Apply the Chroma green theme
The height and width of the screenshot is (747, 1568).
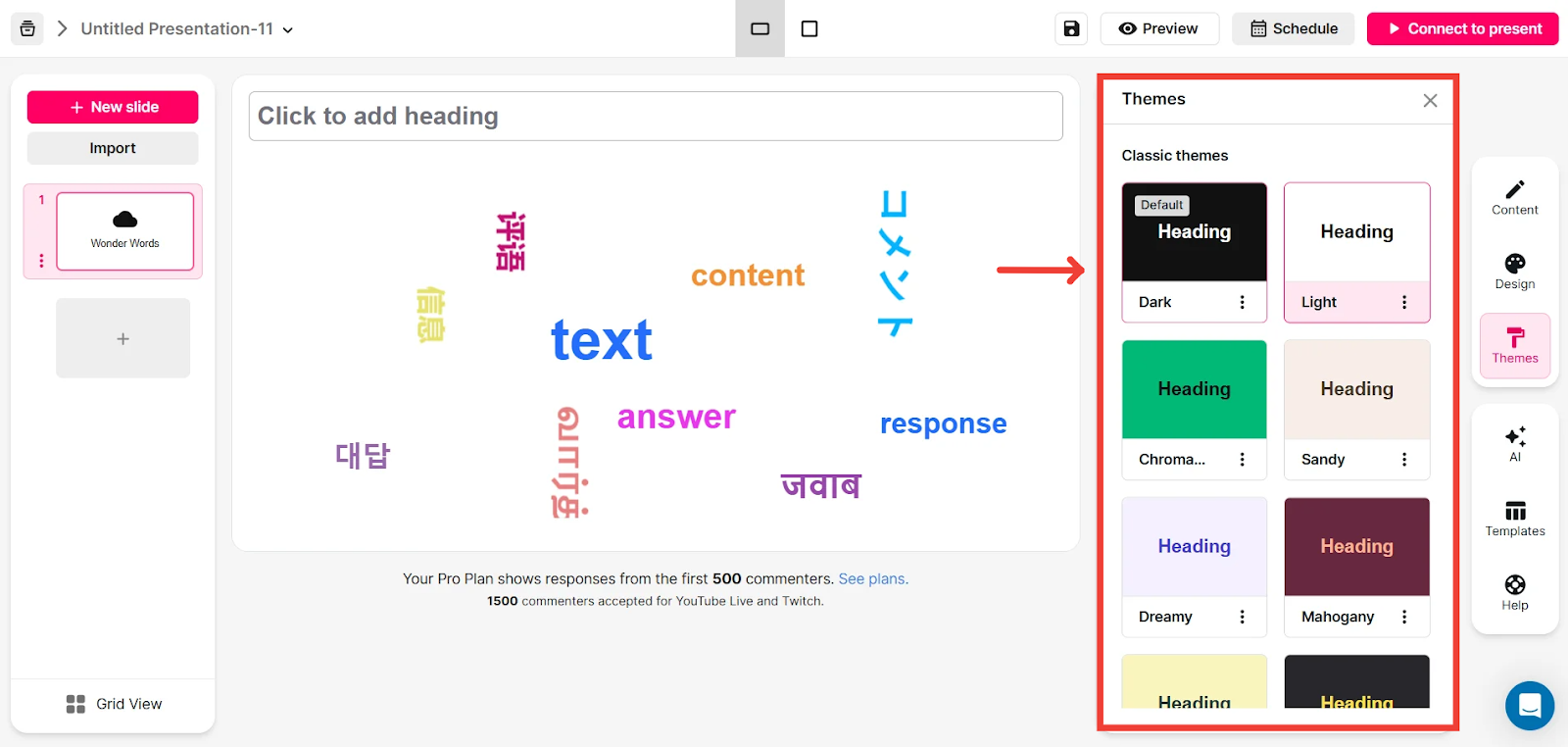(x=1195, y=389)
